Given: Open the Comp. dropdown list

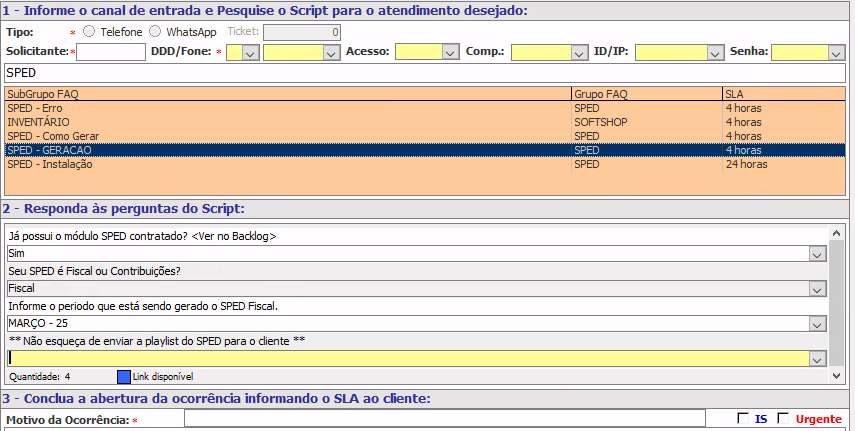Looking at the screenshot, I should 579,52.
